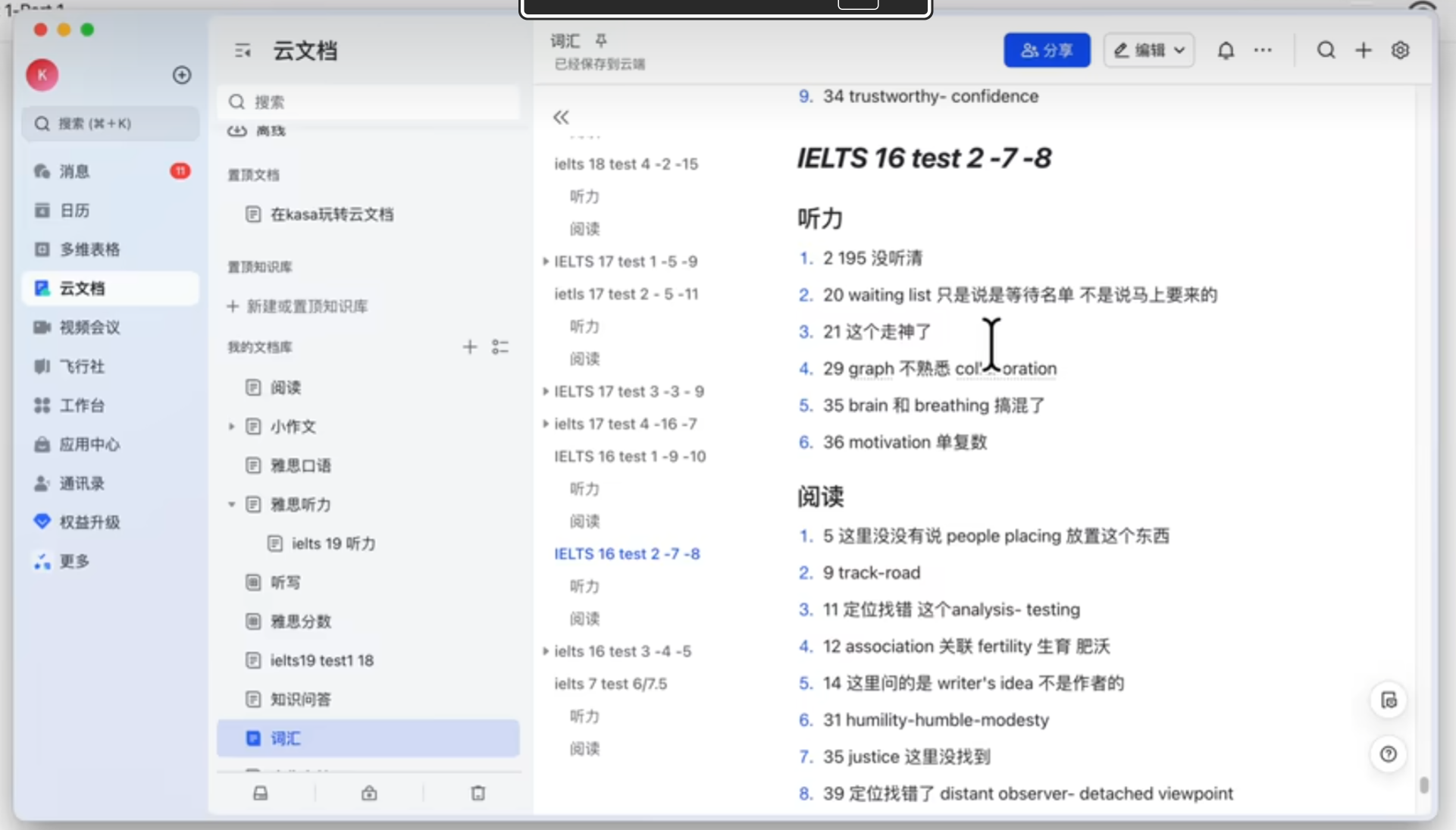
Task: Click the pin icon next to 词汇 title
Action: tap(601, 40)
